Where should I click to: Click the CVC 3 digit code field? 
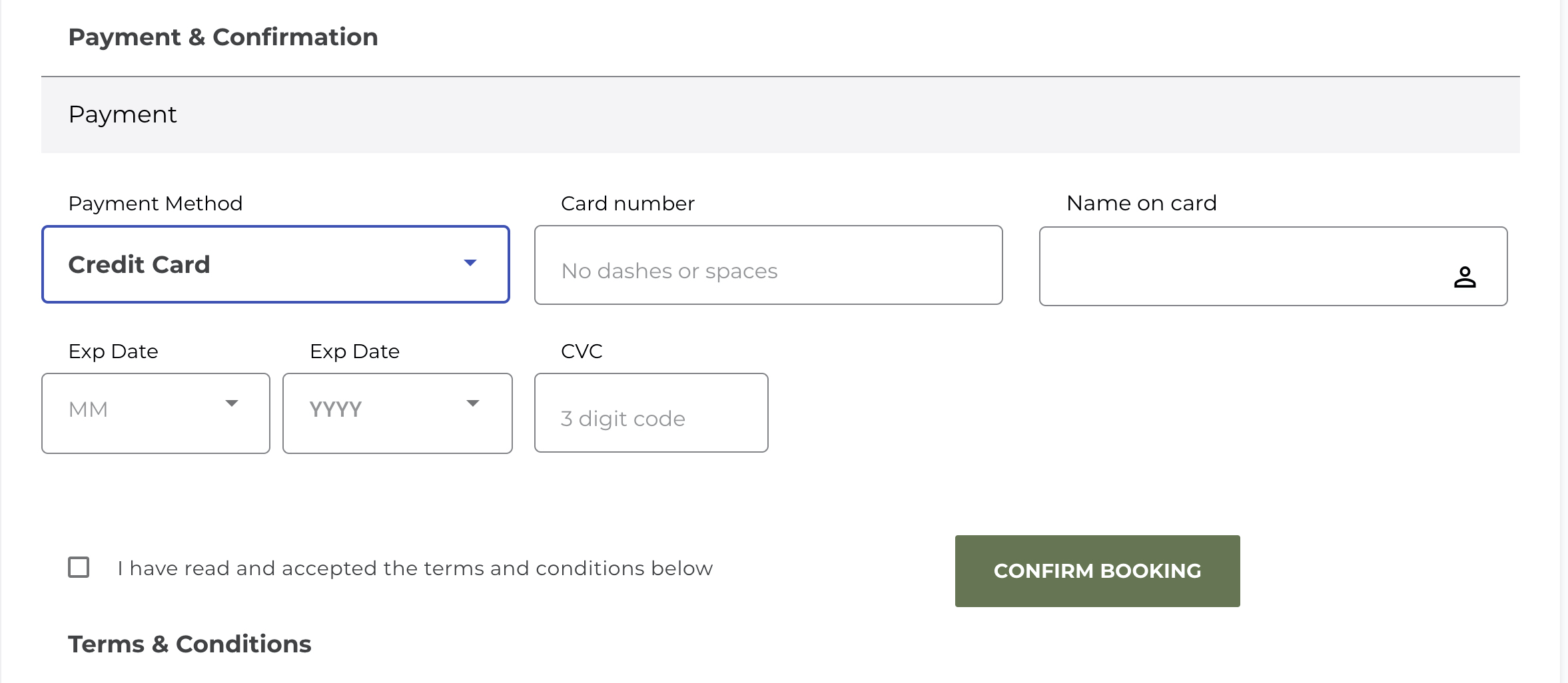coord(651,413)
